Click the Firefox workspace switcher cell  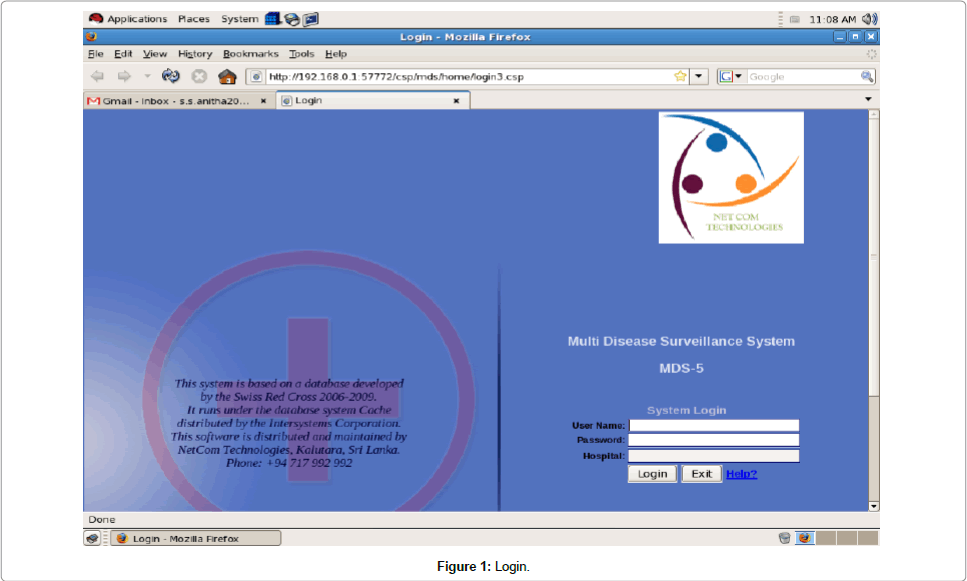[x=805, y=538]
